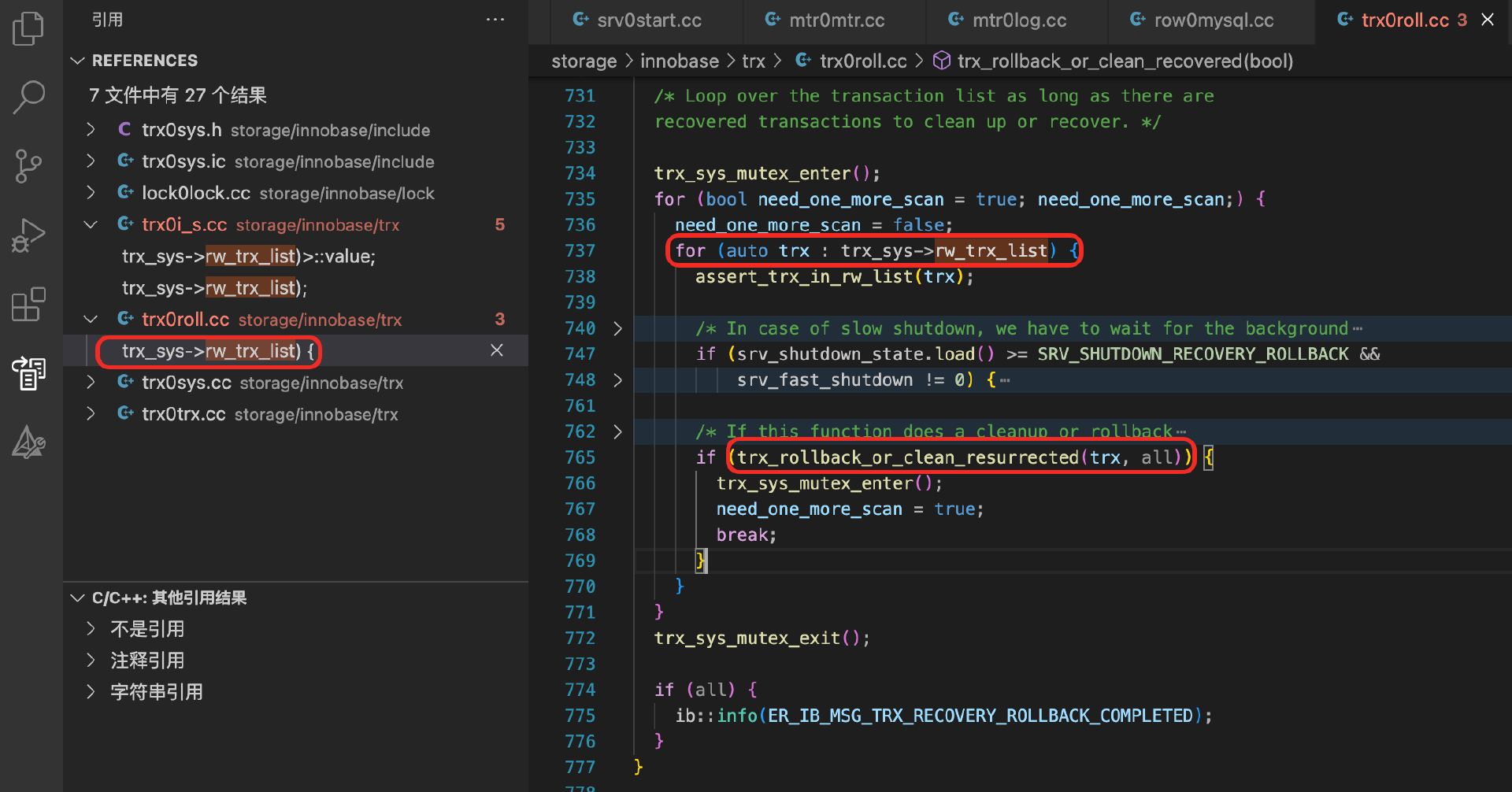Screen dimensions: 1512x792
Task: Select the References view icon
Action: 29,373
